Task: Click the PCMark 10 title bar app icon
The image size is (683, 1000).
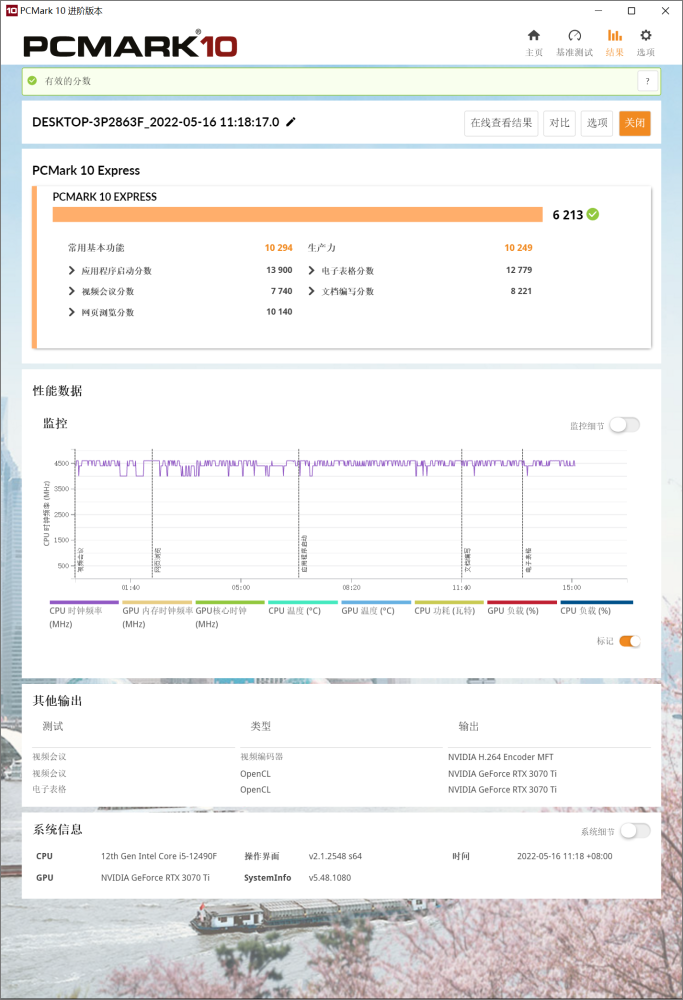Action: click(x=11, y=11)
